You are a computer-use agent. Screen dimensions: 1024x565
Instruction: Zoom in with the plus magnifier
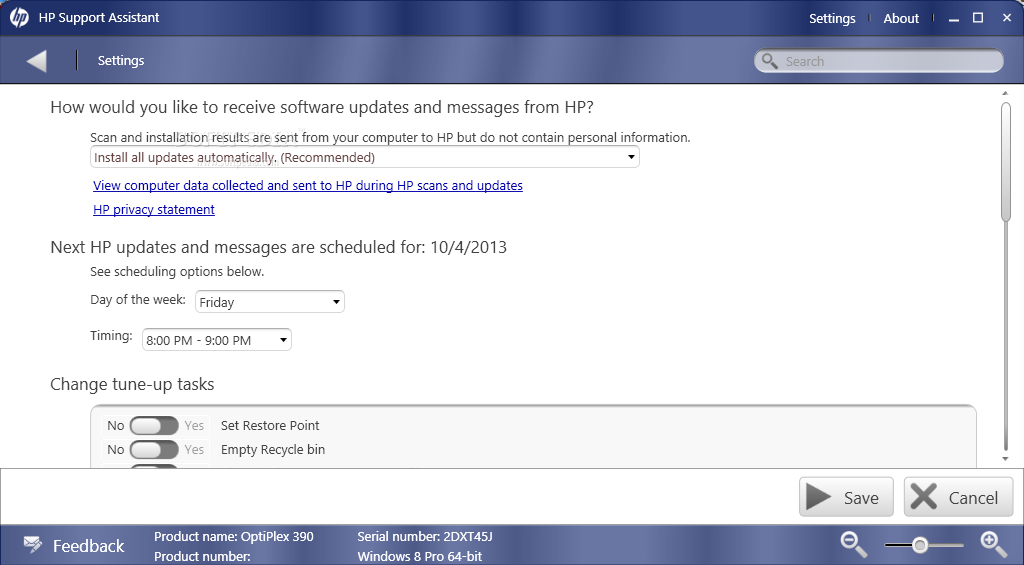[x=993, y=543]
